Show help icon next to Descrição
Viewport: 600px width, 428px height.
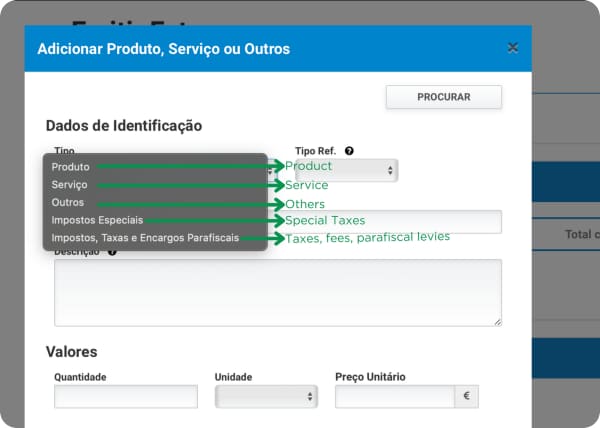pos(112,252)
